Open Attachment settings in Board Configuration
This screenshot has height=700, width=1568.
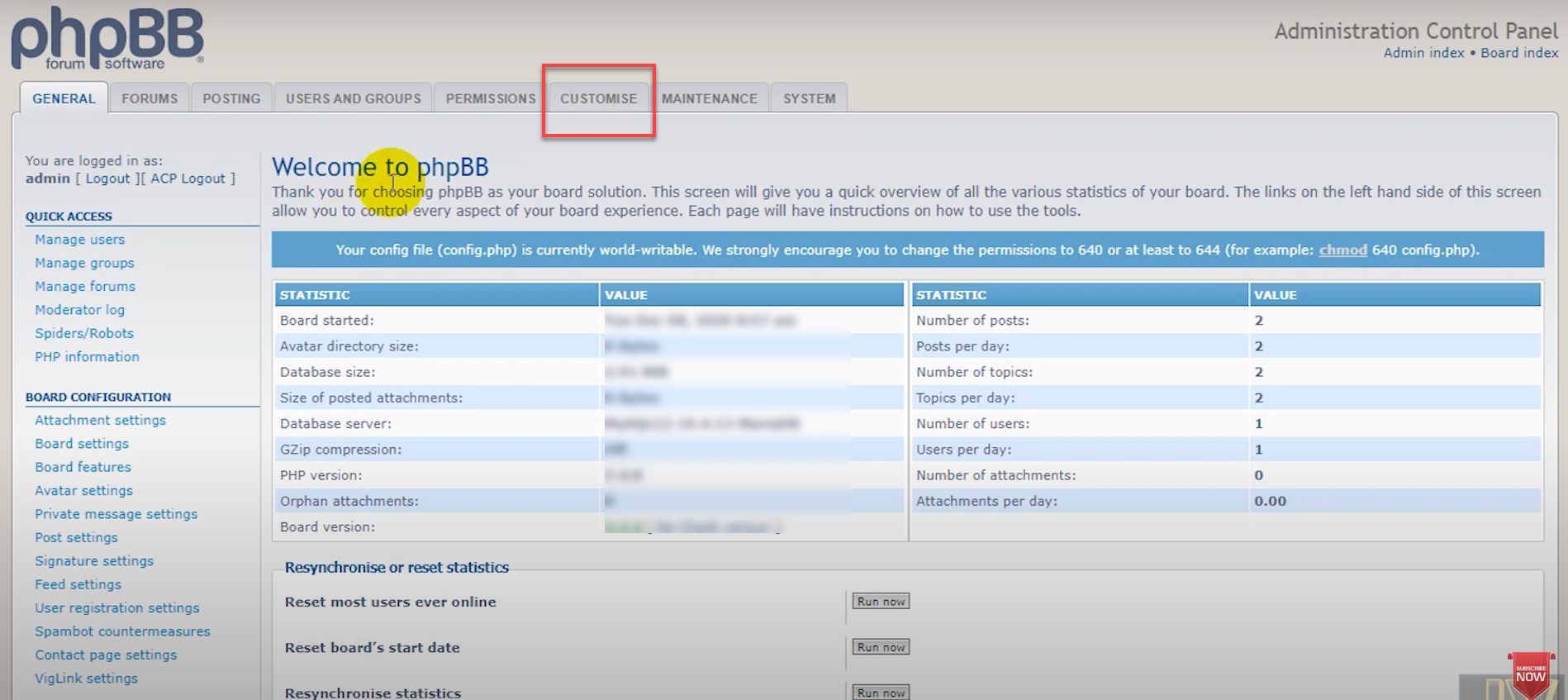[100, 420]
